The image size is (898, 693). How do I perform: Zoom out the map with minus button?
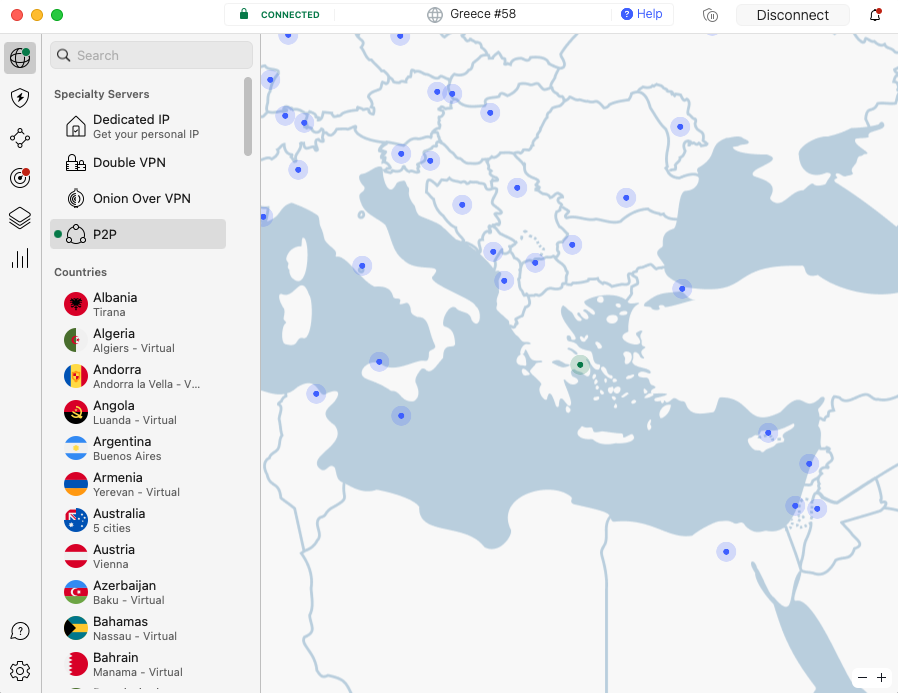coord(862,678)
